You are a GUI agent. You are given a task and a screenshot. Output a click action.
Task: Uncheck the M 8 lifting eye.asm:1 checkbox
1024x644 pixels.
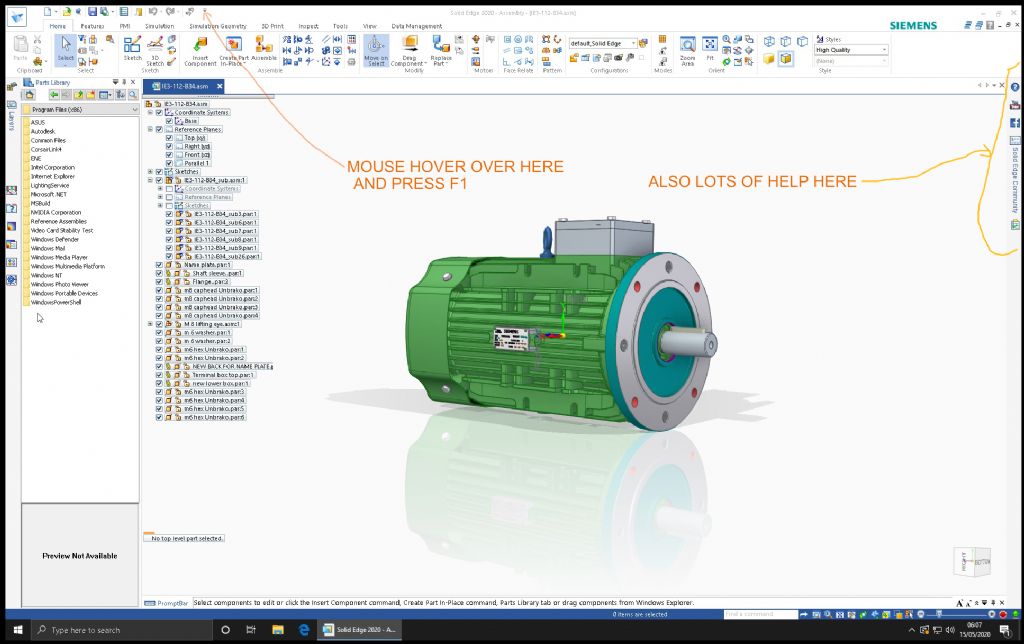(x=159, y=324)
